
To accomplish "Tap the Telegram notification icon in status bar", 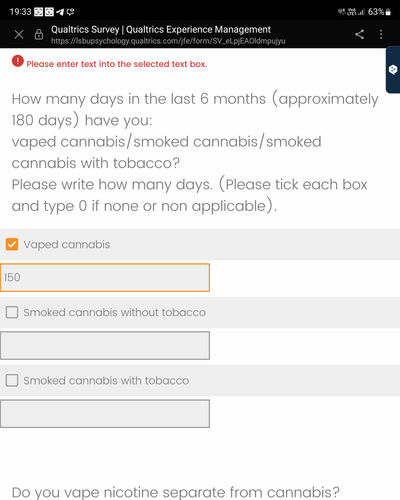I will (60, 12).
